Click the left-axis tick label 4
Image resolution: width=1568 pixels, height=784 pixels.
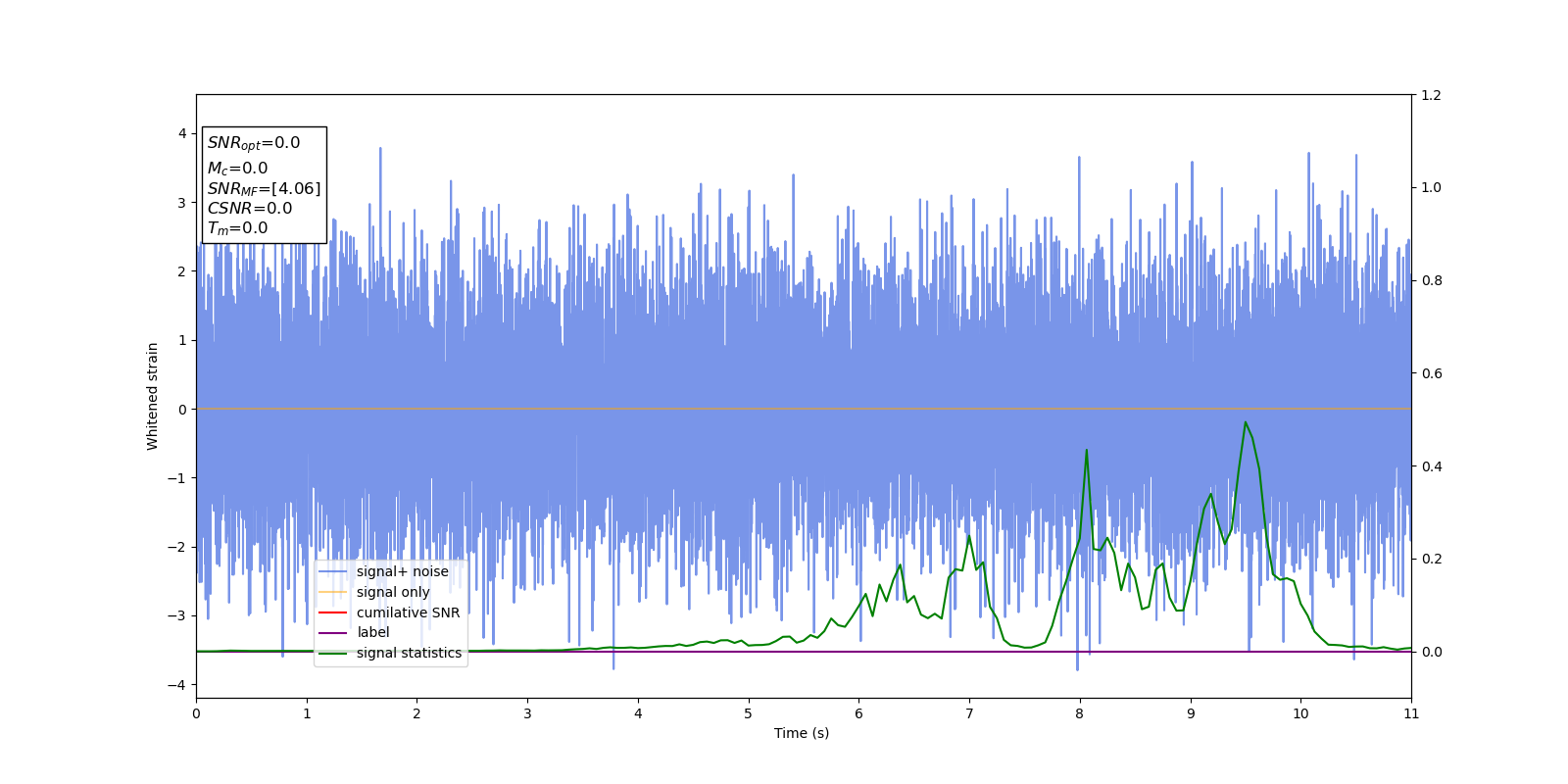(181, 134)
